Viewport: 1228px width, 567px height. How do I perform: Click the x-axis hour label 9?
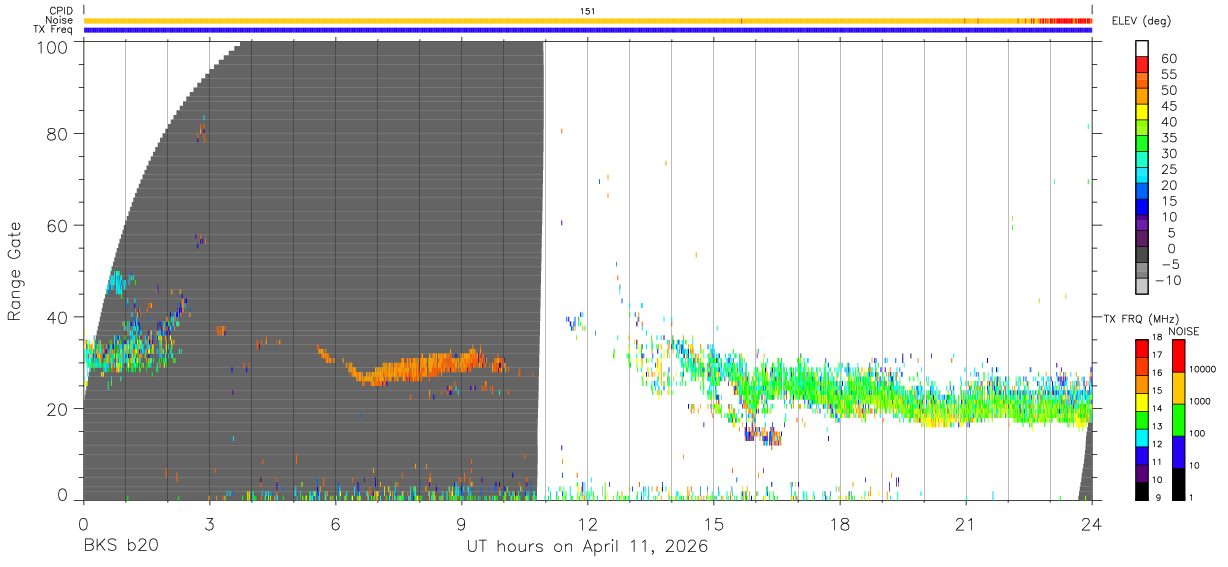[461, 522]
